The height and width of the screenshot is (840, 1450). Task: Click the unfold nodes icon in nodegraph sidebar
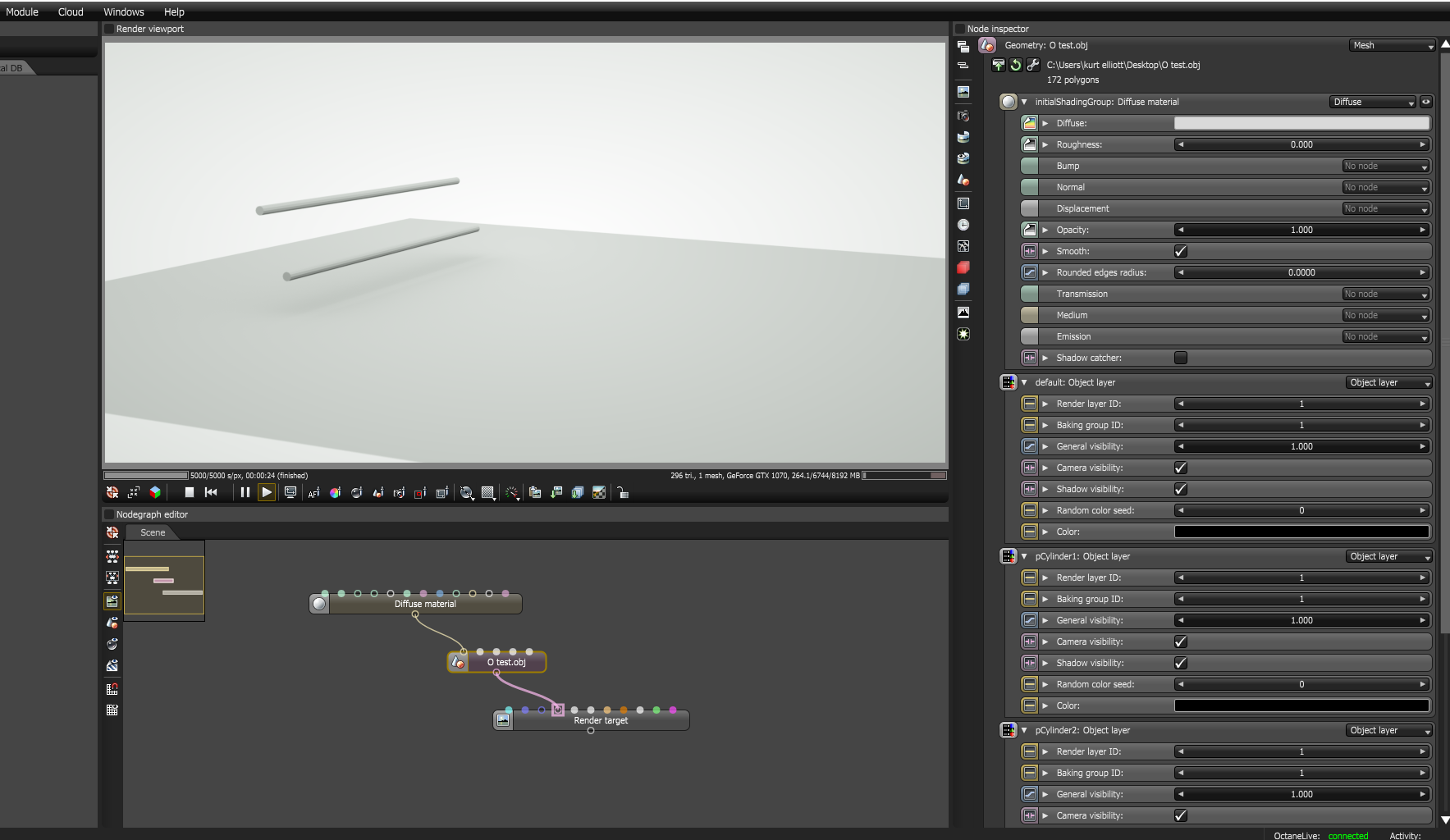coord(112,555)
